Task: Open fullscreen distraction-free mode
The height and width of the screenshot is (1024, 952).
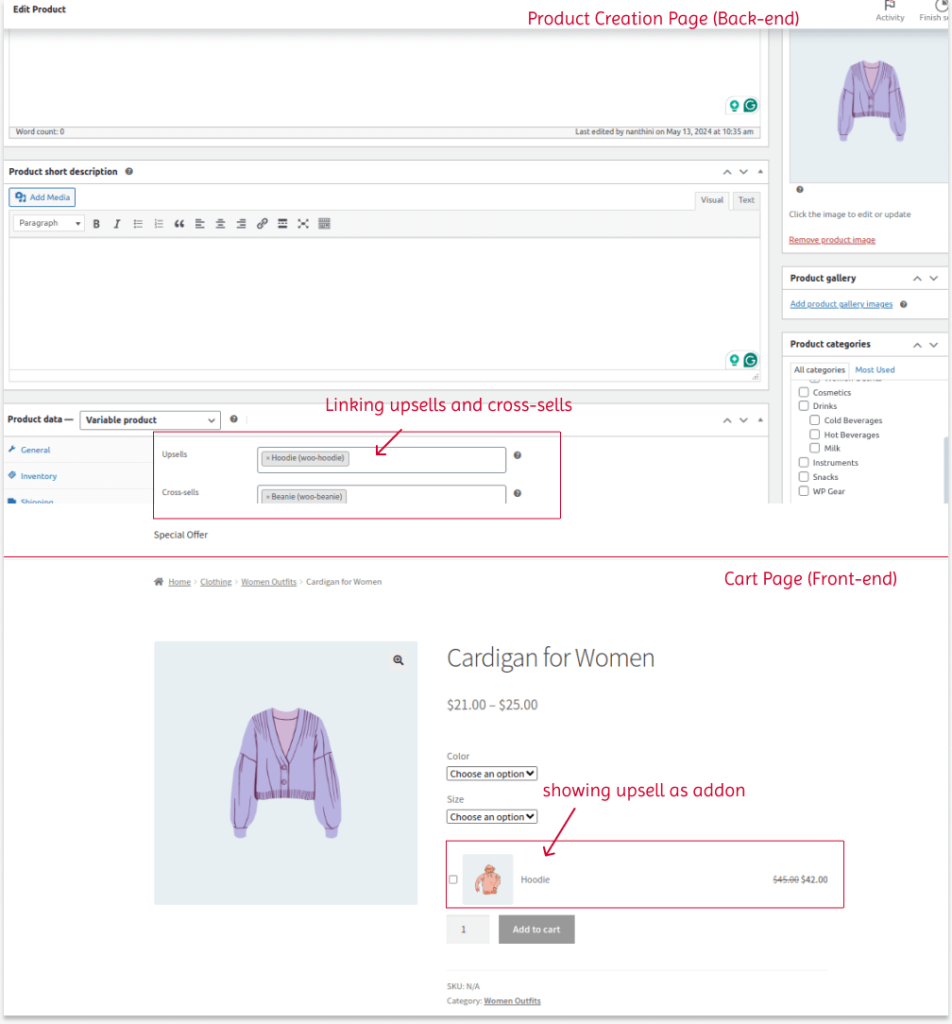Action: pos(303,223)
